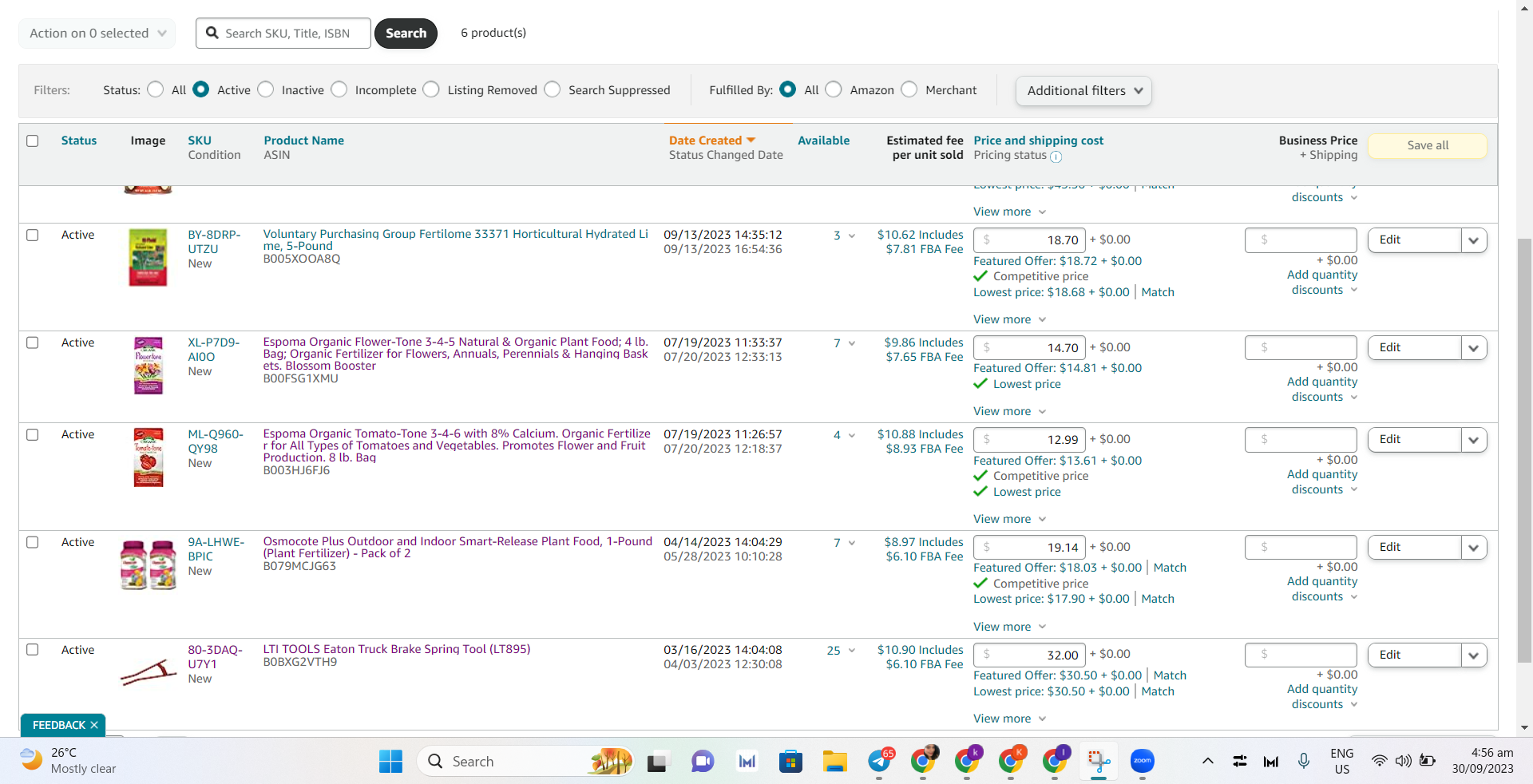The width and height of the screenshot is (1533, 784).
Task: Show hidden system tray icons
Action: 1208,761
